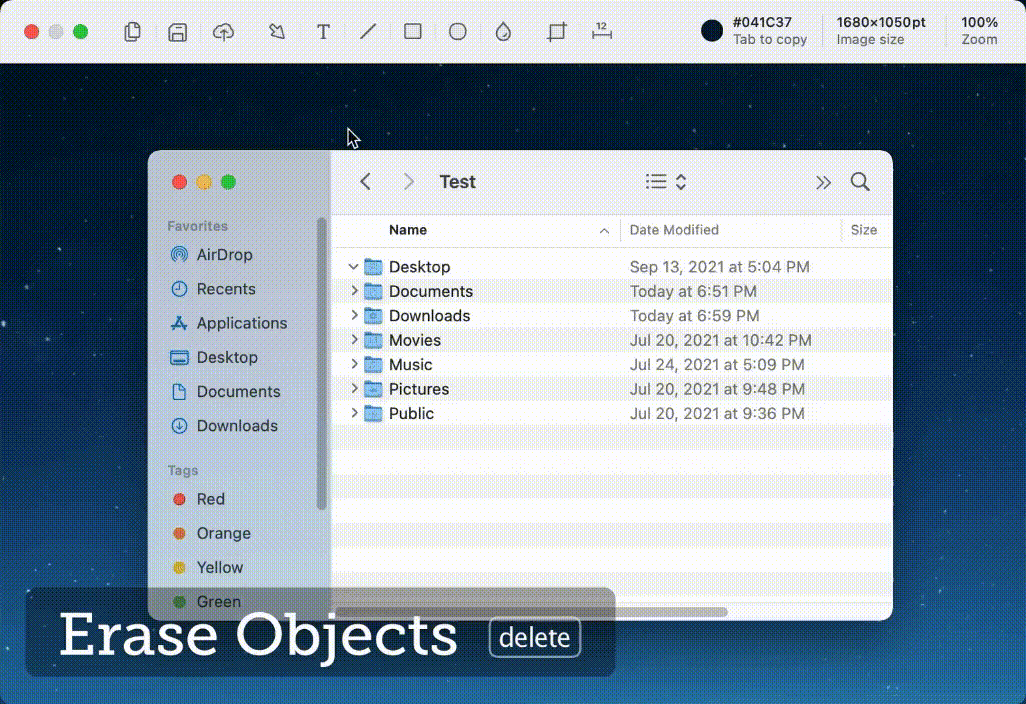
Task: Open the list view options dropdown
Action: (x=666, y=182)
